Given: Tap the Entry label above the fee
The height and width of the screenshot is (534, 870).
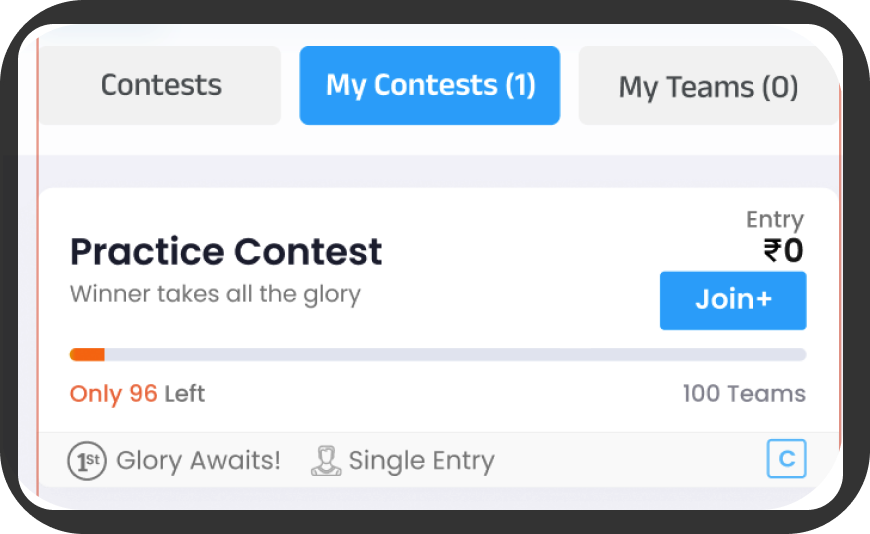Looking at the screenshot, I should (x=775, y=220).
